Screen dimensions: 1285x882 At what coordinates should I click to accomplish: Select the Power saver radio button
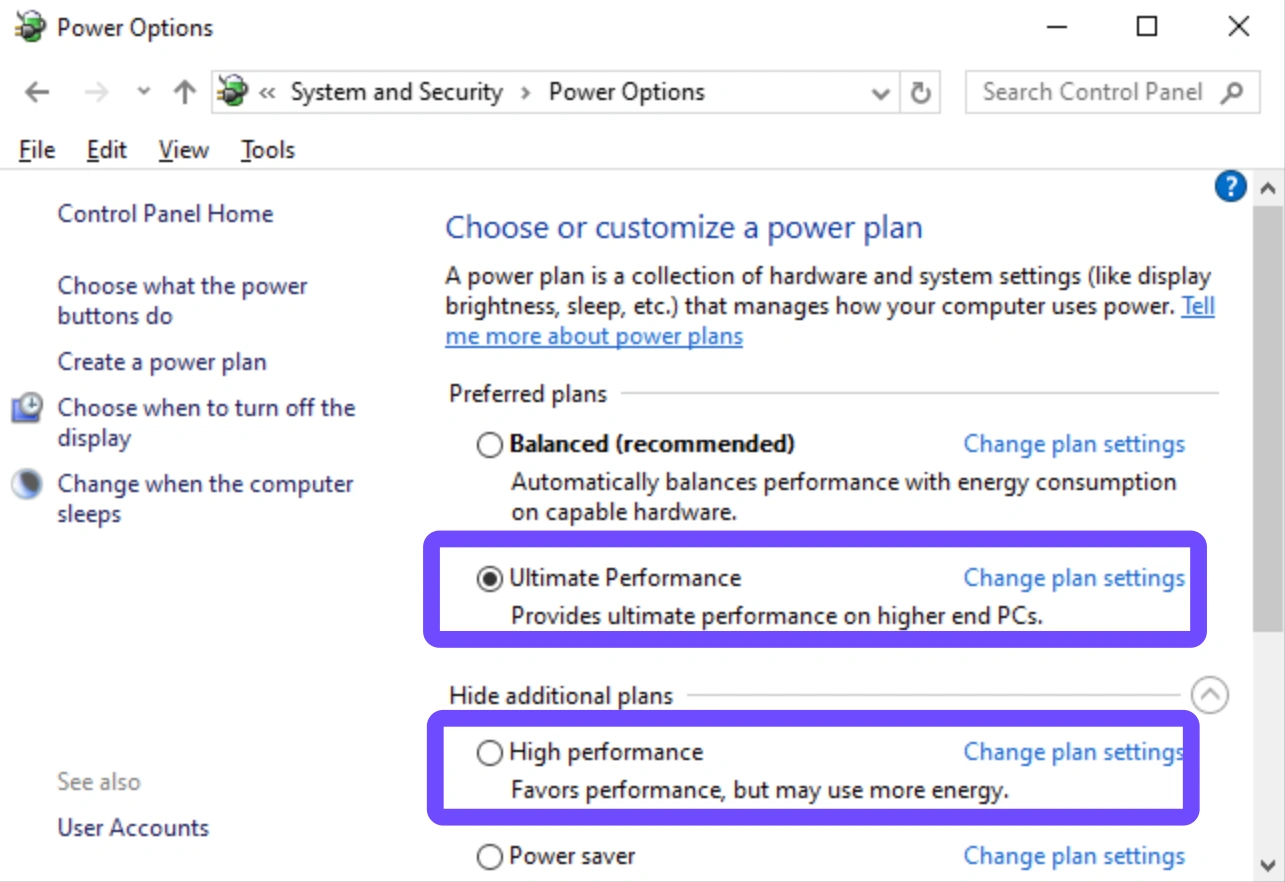pyautogui.click(x=489, y=857)
